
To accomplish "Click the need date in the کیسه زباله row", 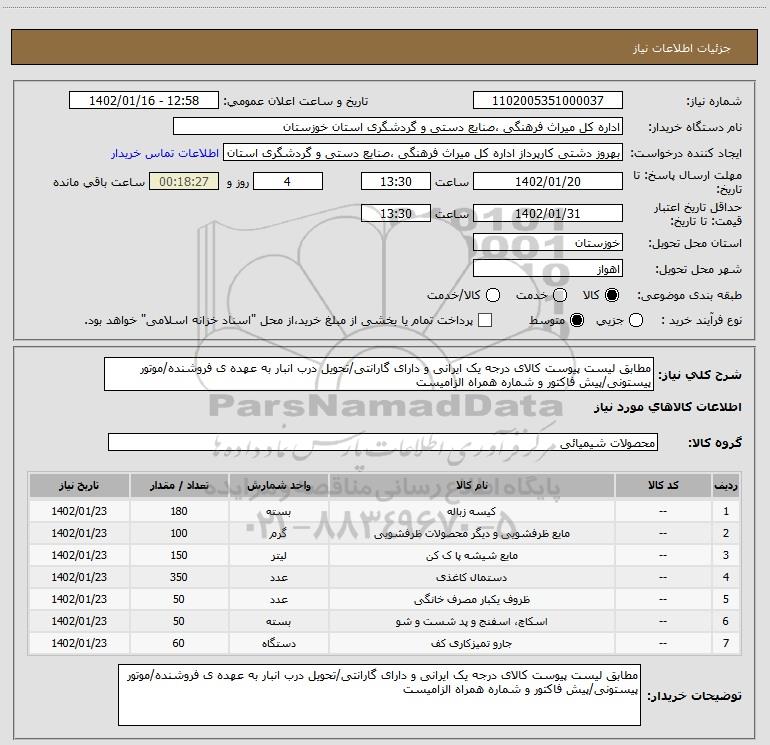I will click(79, 511).
